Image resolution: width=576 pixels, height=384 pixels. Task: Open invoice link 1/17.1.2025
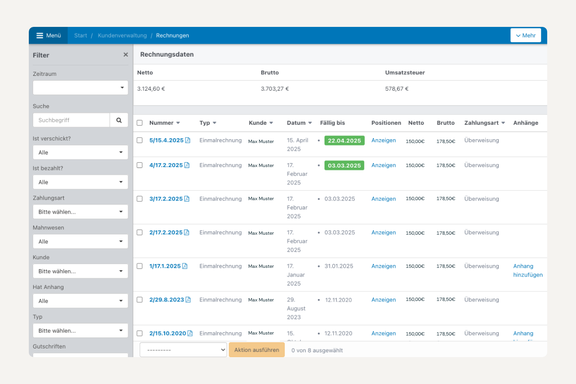click(x=165, y=266)
